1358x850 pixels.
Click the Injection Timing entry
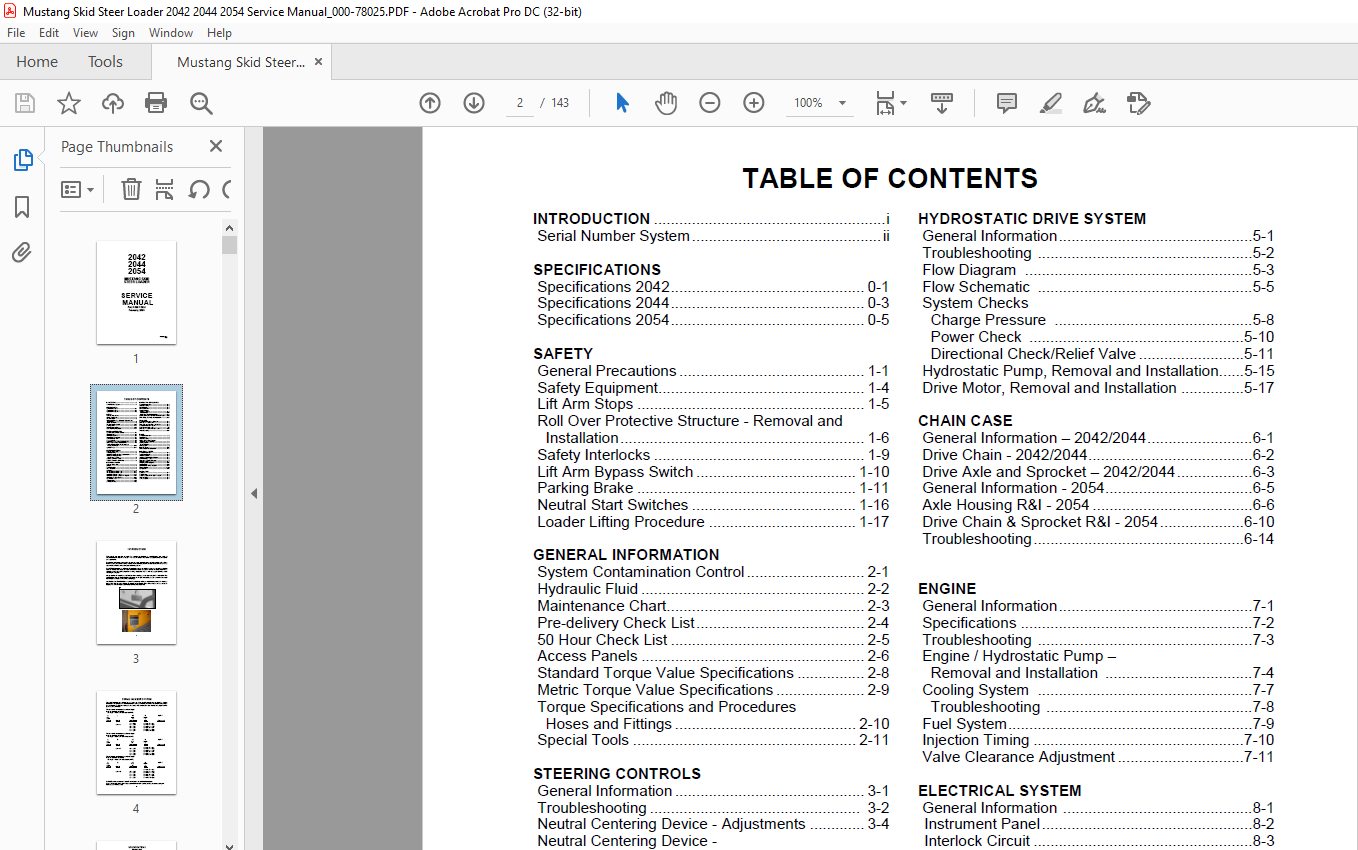(1098, 740)
